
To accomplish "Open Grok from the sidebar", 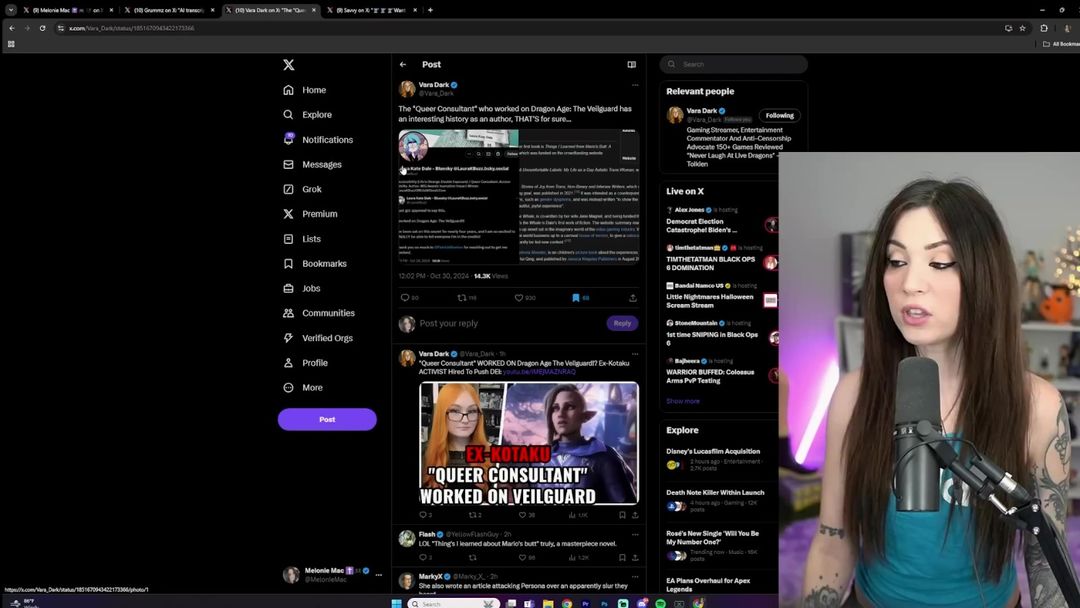I will (x=302, y=189).
